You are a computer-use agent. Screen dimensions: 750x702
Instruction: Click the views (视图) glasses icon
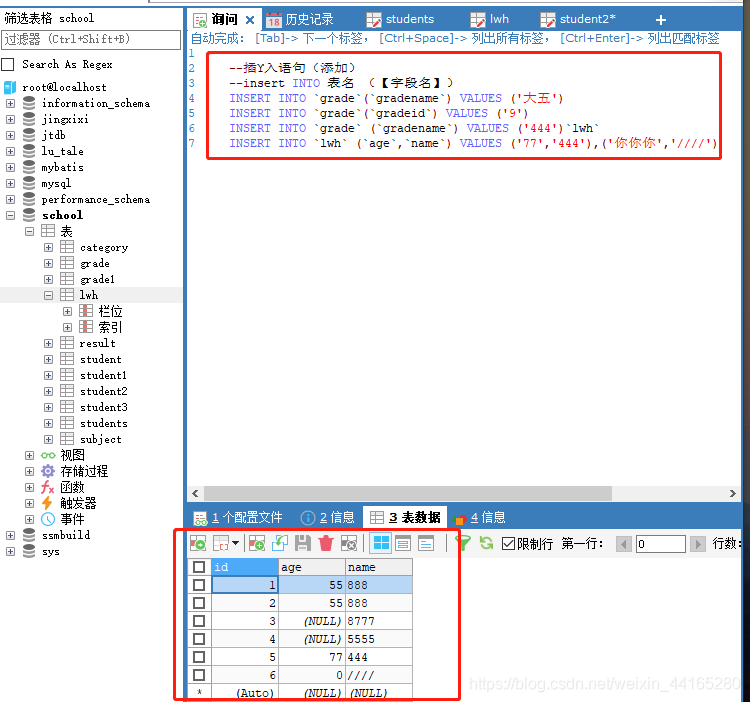(48, 455)
